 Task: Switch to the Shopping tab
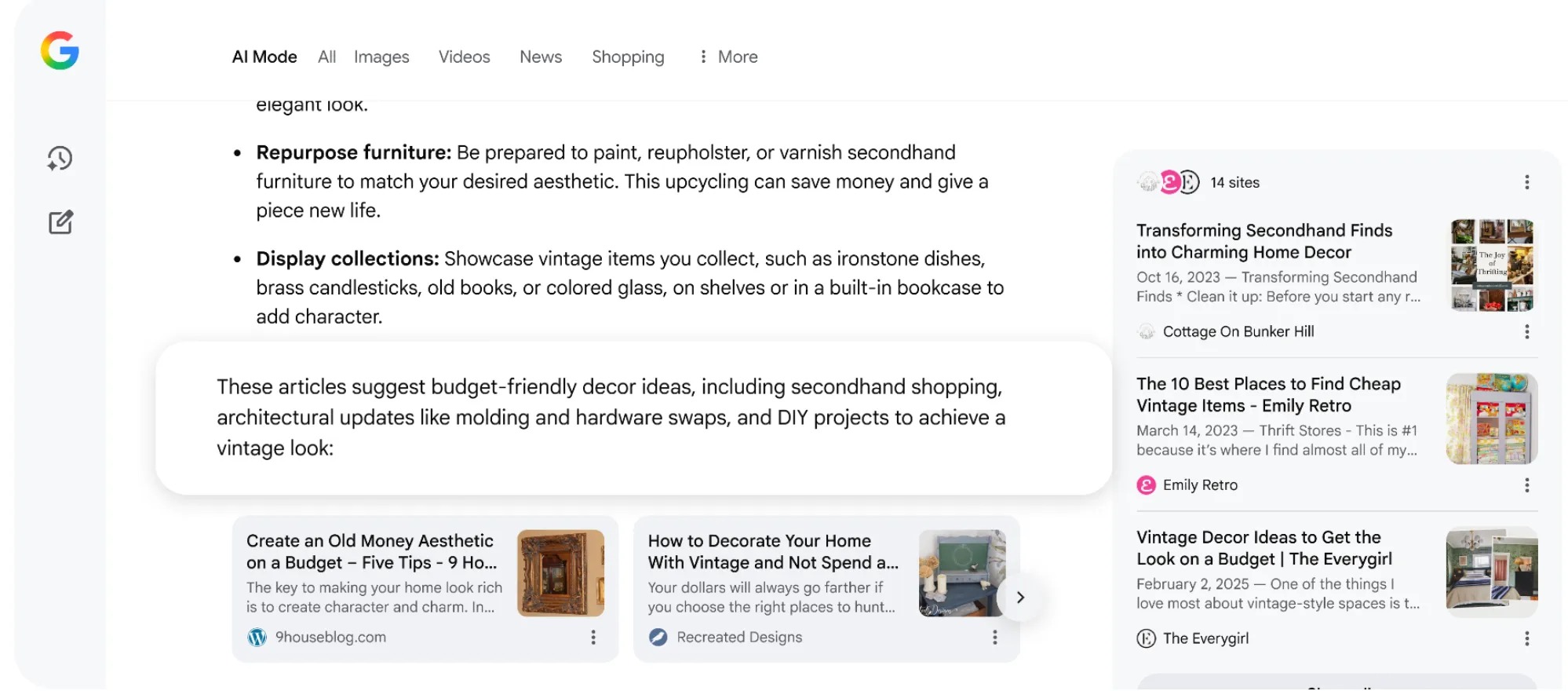[x=628, y=57]
